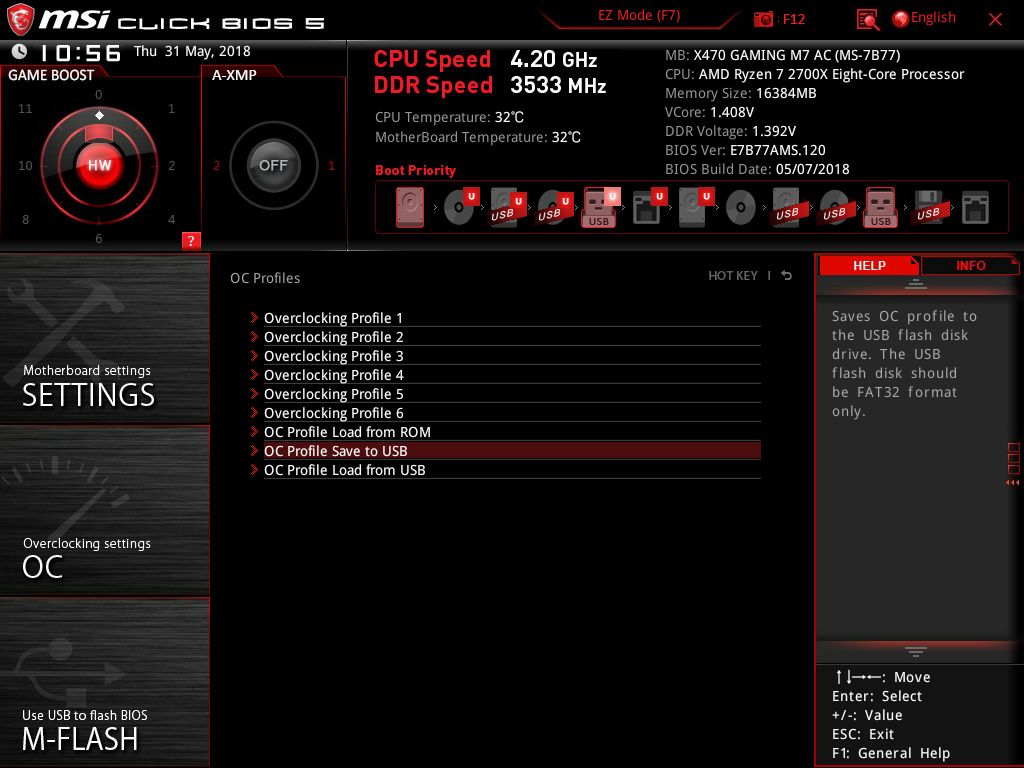Expand Overclocking Profile 6

512,413
